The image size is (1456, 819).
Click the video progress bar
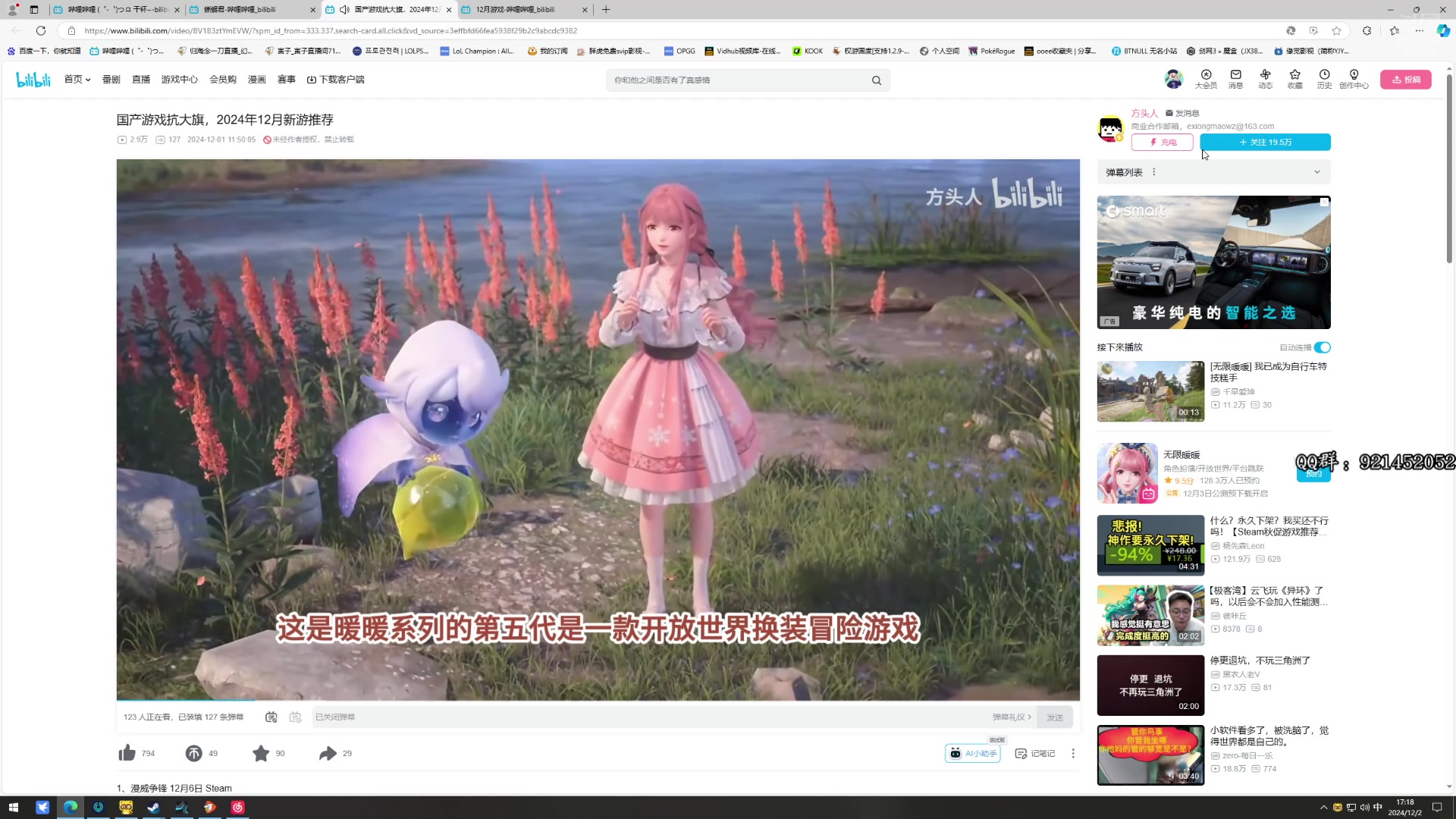(598, 700)
